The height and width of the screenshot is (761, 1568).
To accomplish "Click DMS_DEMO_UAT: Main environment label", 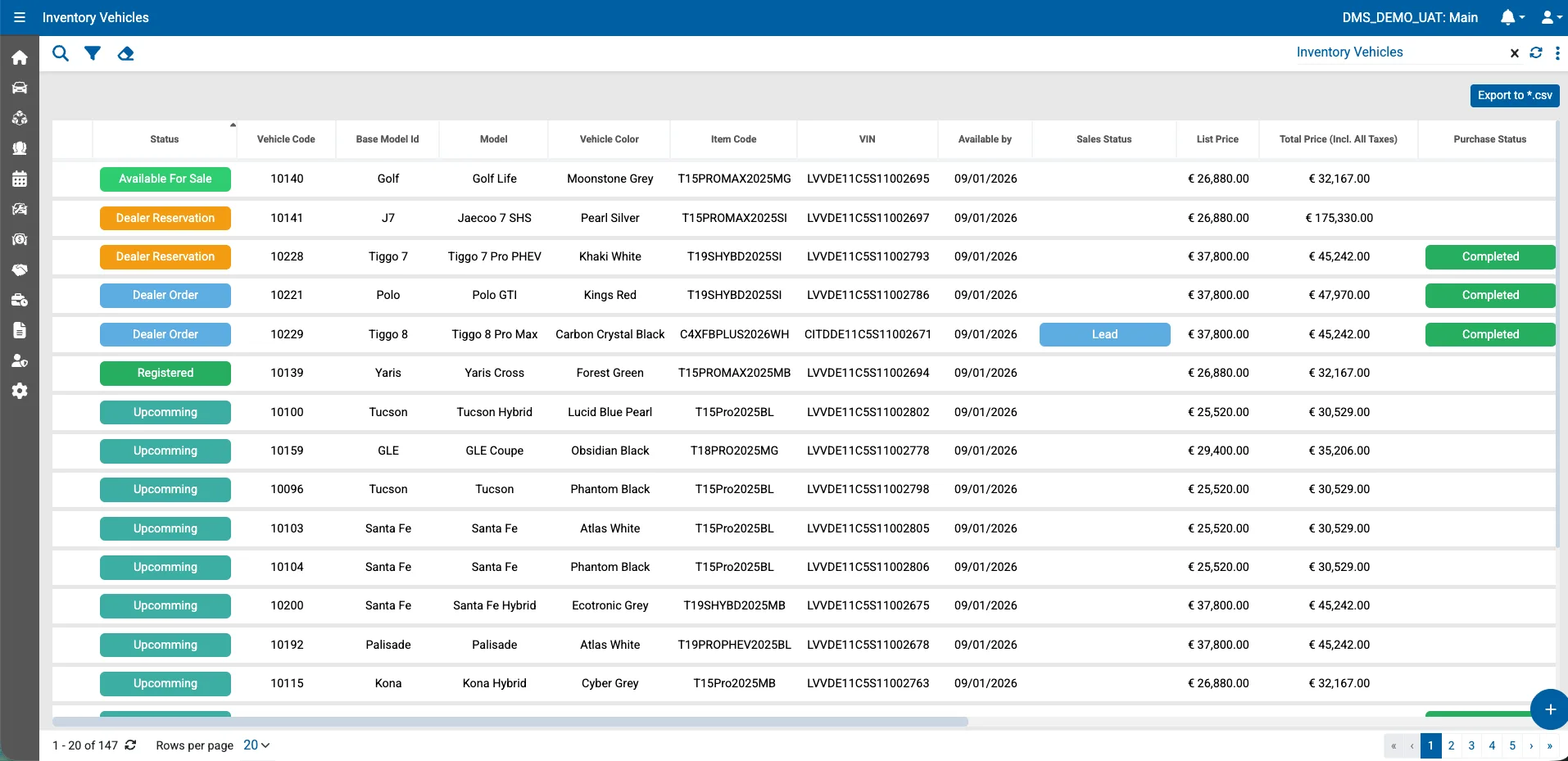I will pyautogui.click(x=1410, y=17).
